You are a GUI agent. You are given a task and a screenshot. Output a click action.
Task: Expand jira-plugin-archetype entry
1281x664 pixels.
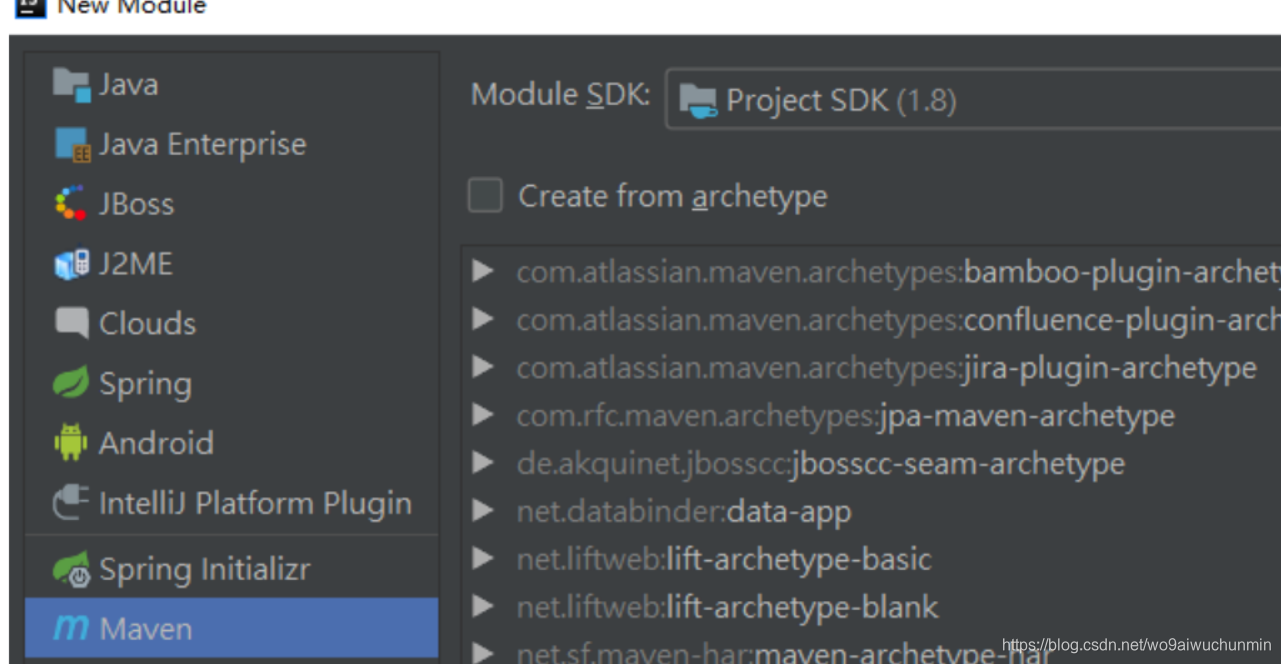(484, 367)
